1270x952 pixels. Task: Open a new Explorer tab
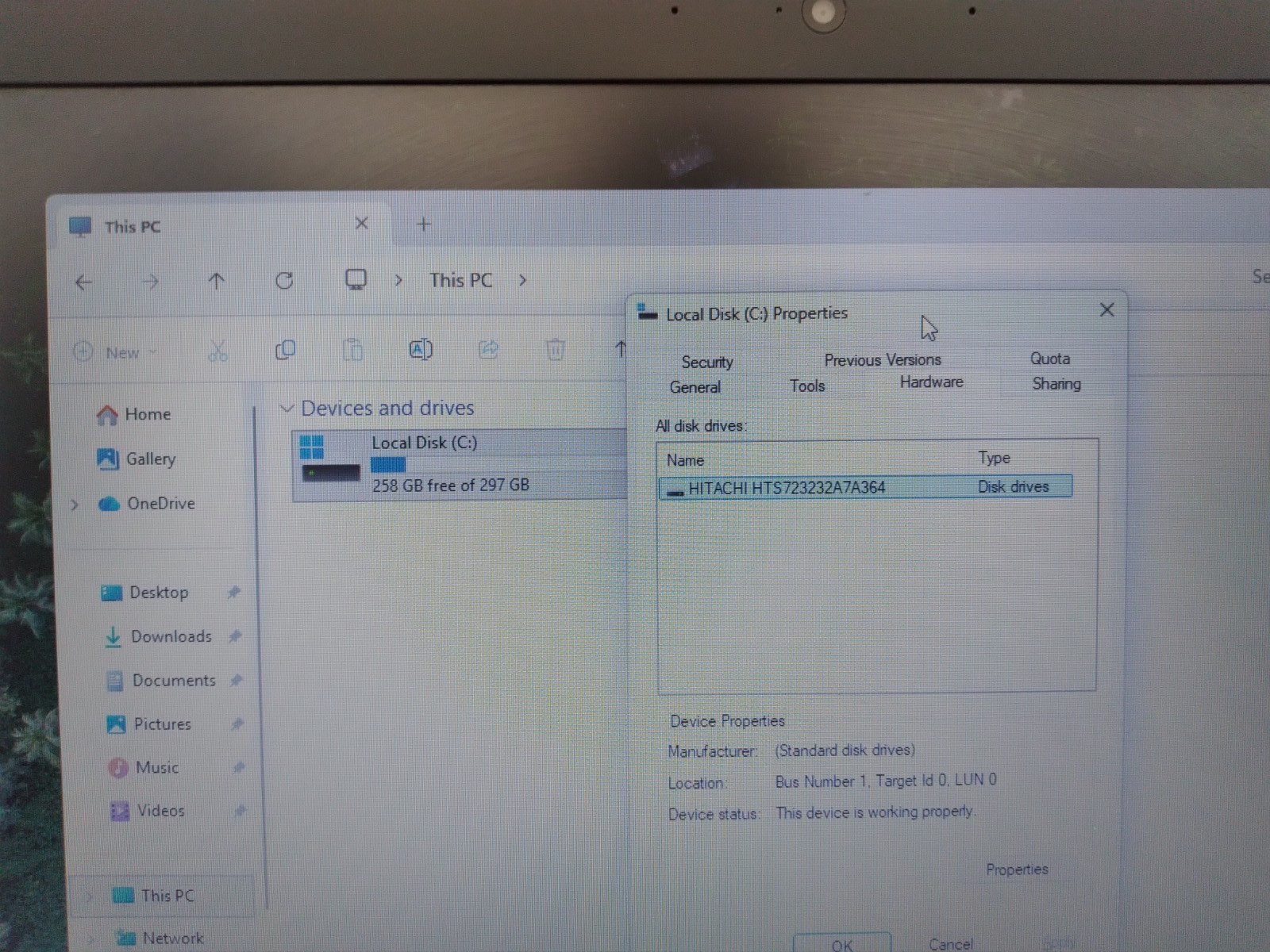coord(423,225)
